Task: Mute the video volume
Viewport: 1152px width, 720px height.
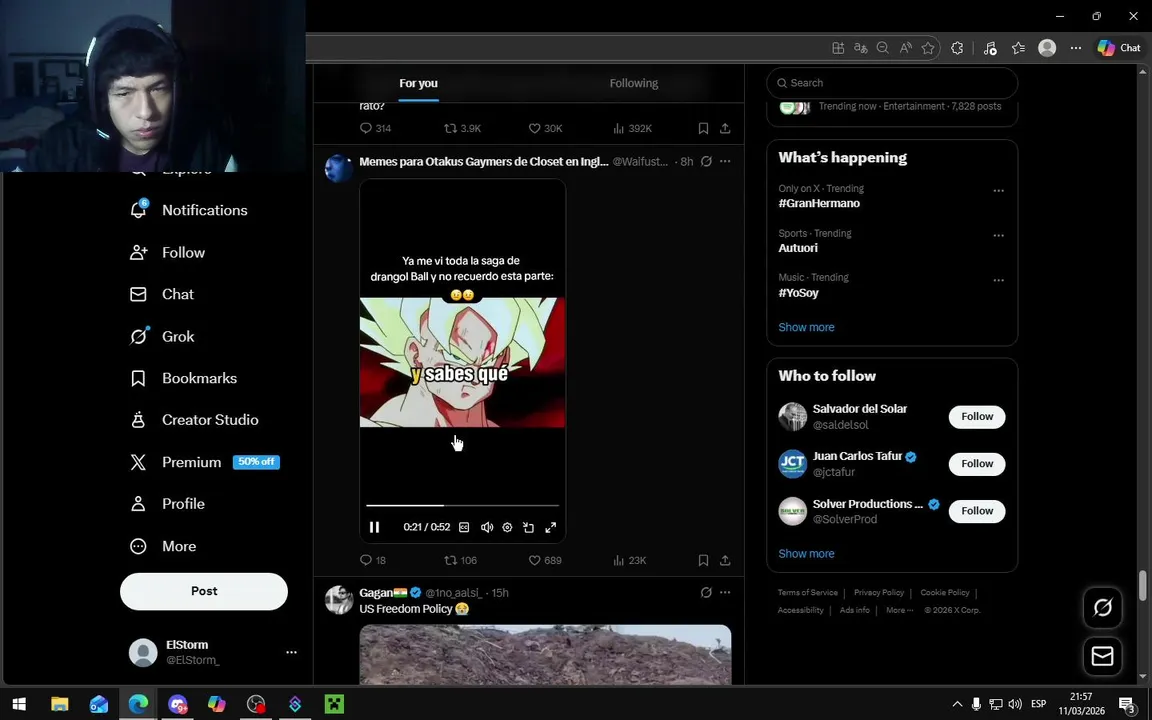Action: (486, 528)
